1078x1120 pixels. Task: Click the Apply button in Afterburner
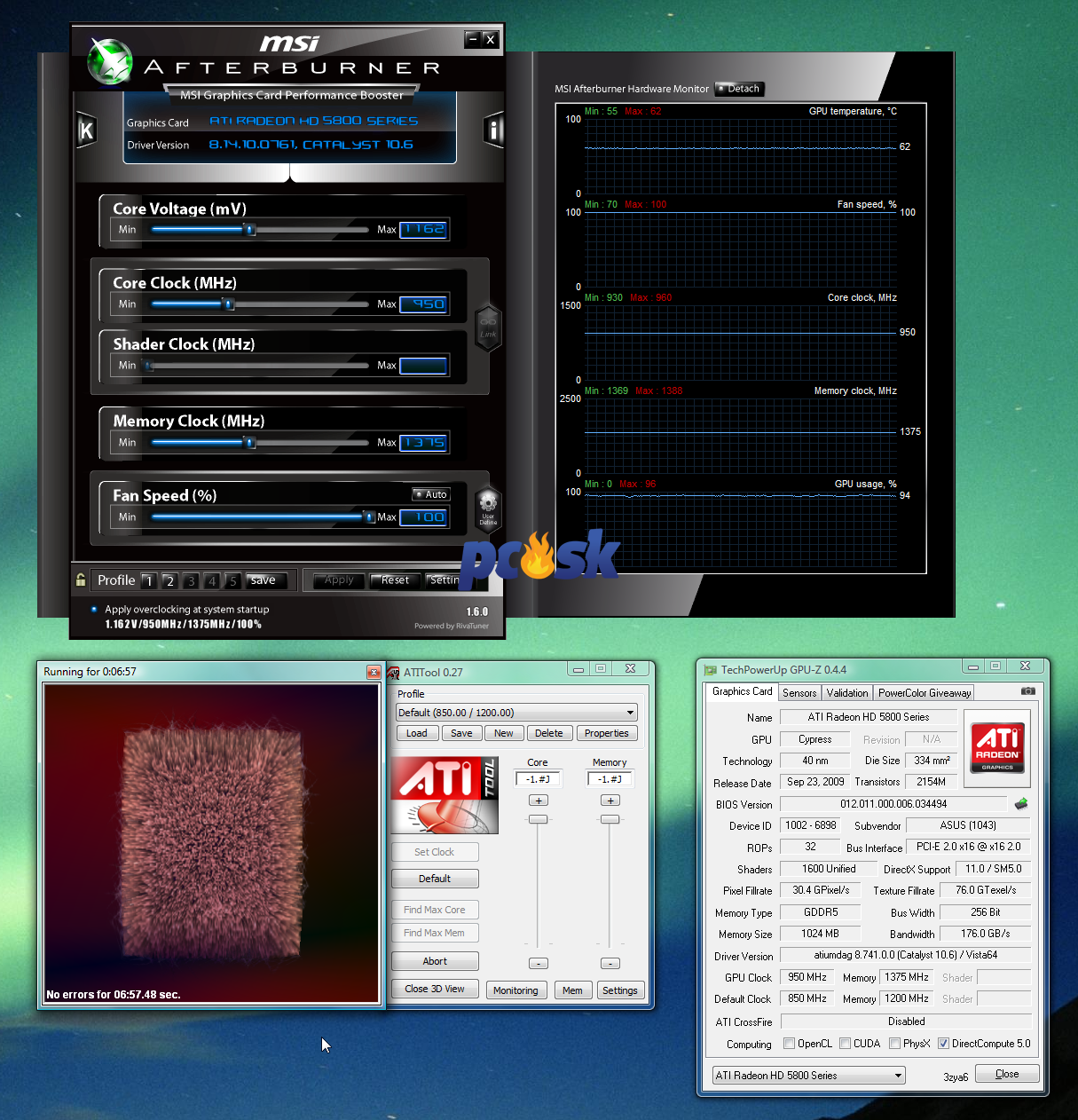tap(339, 580)
